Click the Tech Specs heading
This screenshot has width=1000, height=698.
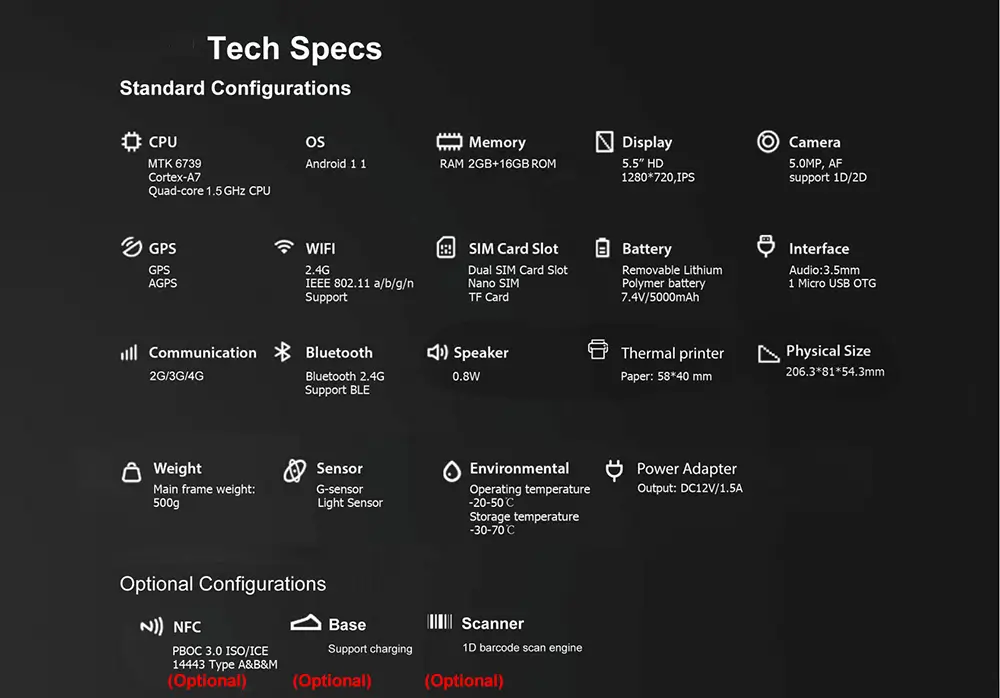(295, 48)
